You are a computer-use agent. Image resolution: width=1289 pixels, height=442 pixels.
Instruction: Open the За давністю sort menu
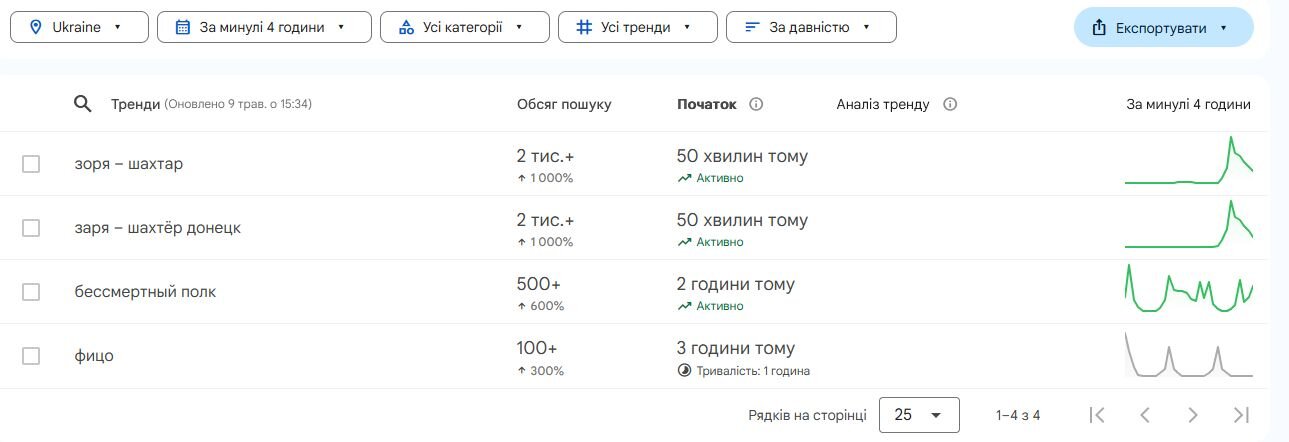coord(810,27)
